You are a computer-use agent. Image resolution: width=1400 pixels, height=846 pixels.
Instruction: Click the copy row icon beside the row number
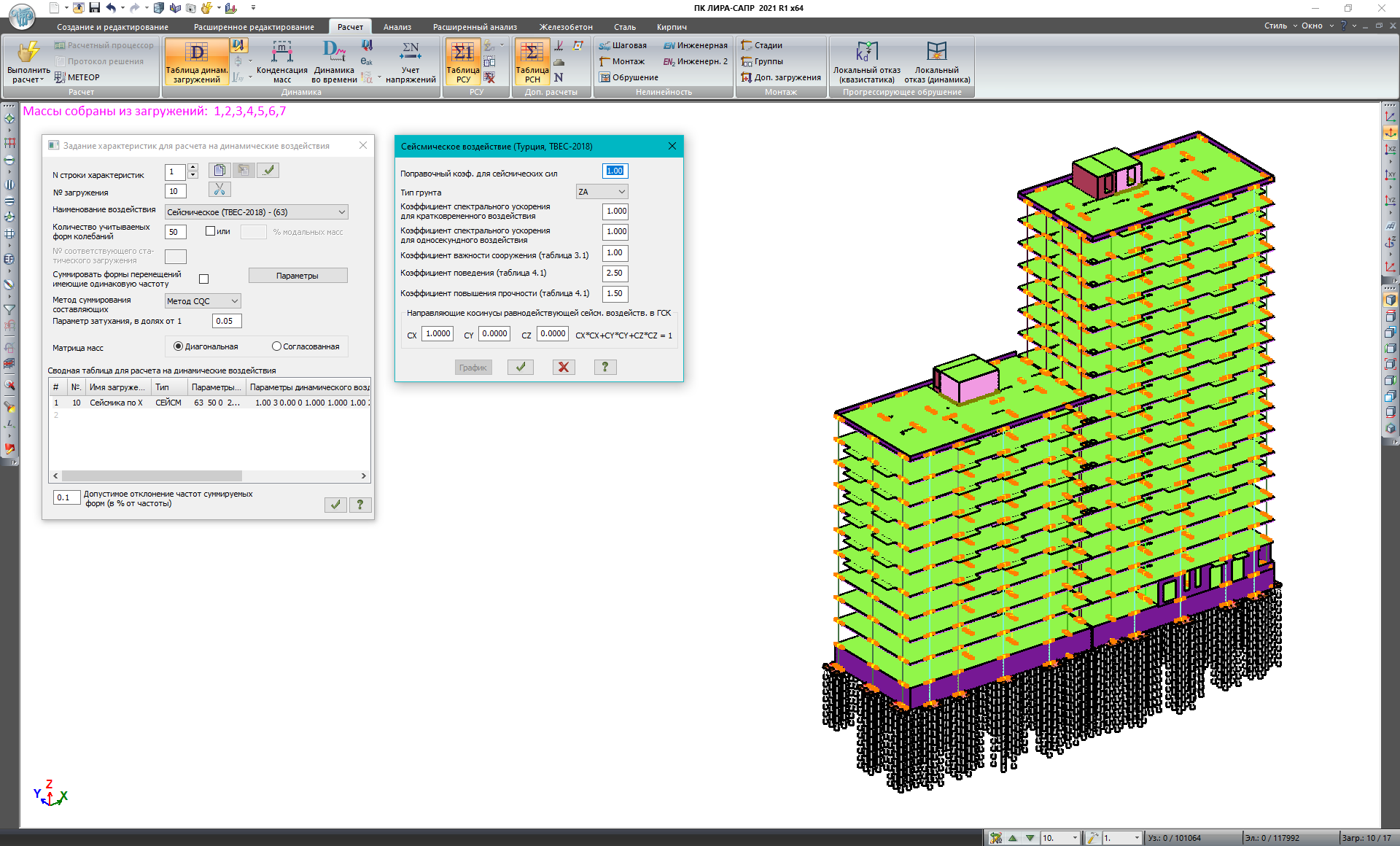pos(219,170)
